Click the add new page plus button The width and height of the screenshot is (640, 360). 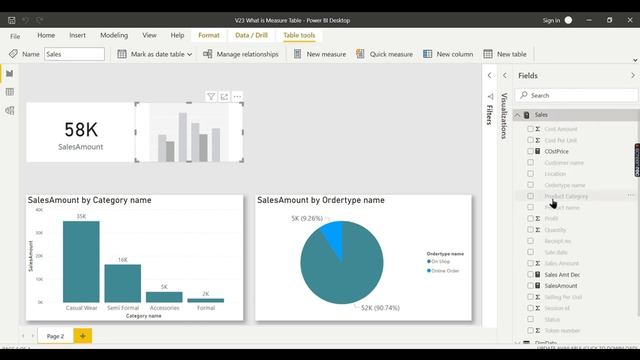(x=82, y=336)
